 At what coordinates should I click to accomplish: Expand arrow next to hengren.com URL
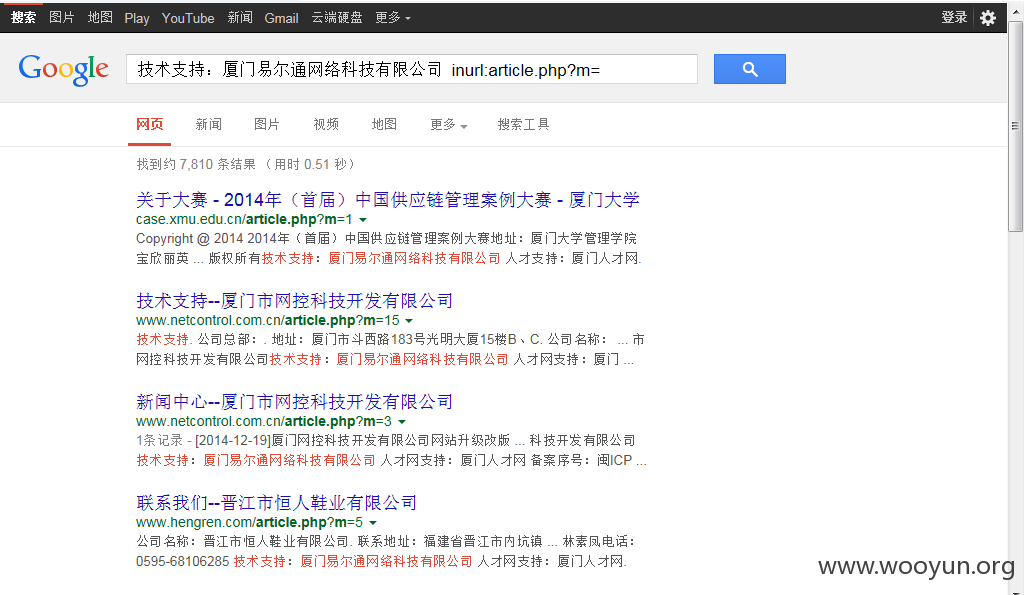click(x=373, y=523)
